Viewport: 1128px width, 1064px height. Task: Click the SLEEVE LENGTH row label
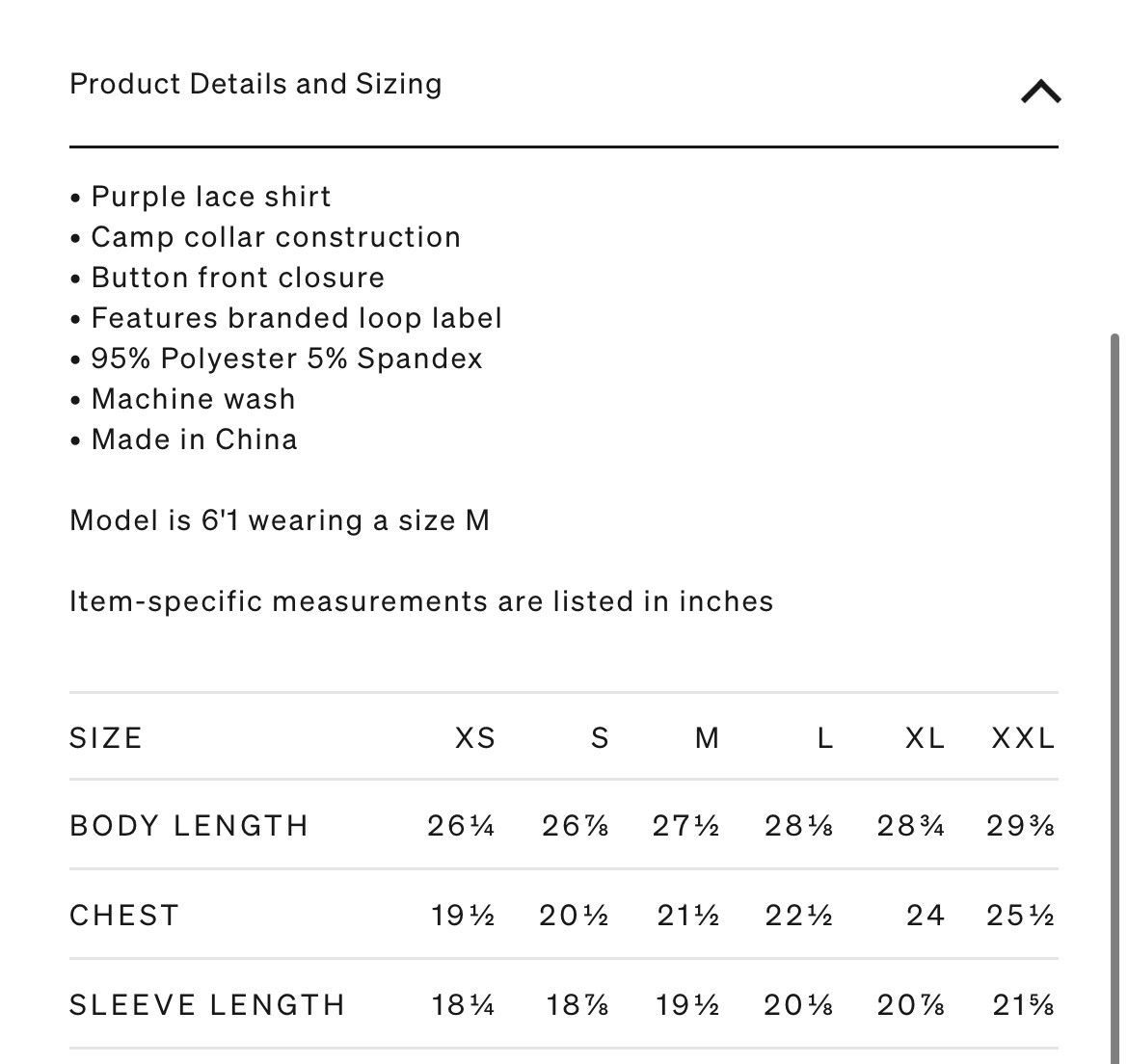pyautogui.click(x=207, y=1005)
